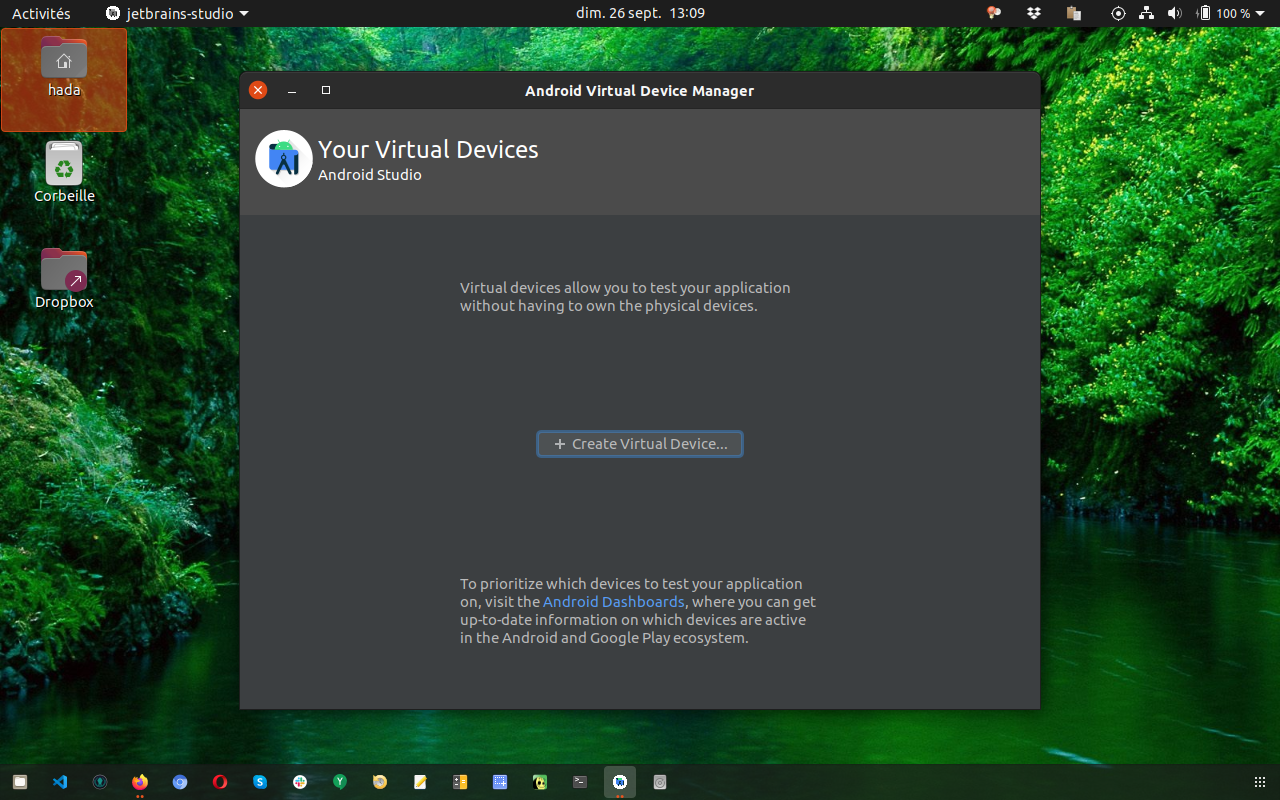Open Firefox from the taskbar
This screenshot has height=800, width=1280.
coord(140,782)
